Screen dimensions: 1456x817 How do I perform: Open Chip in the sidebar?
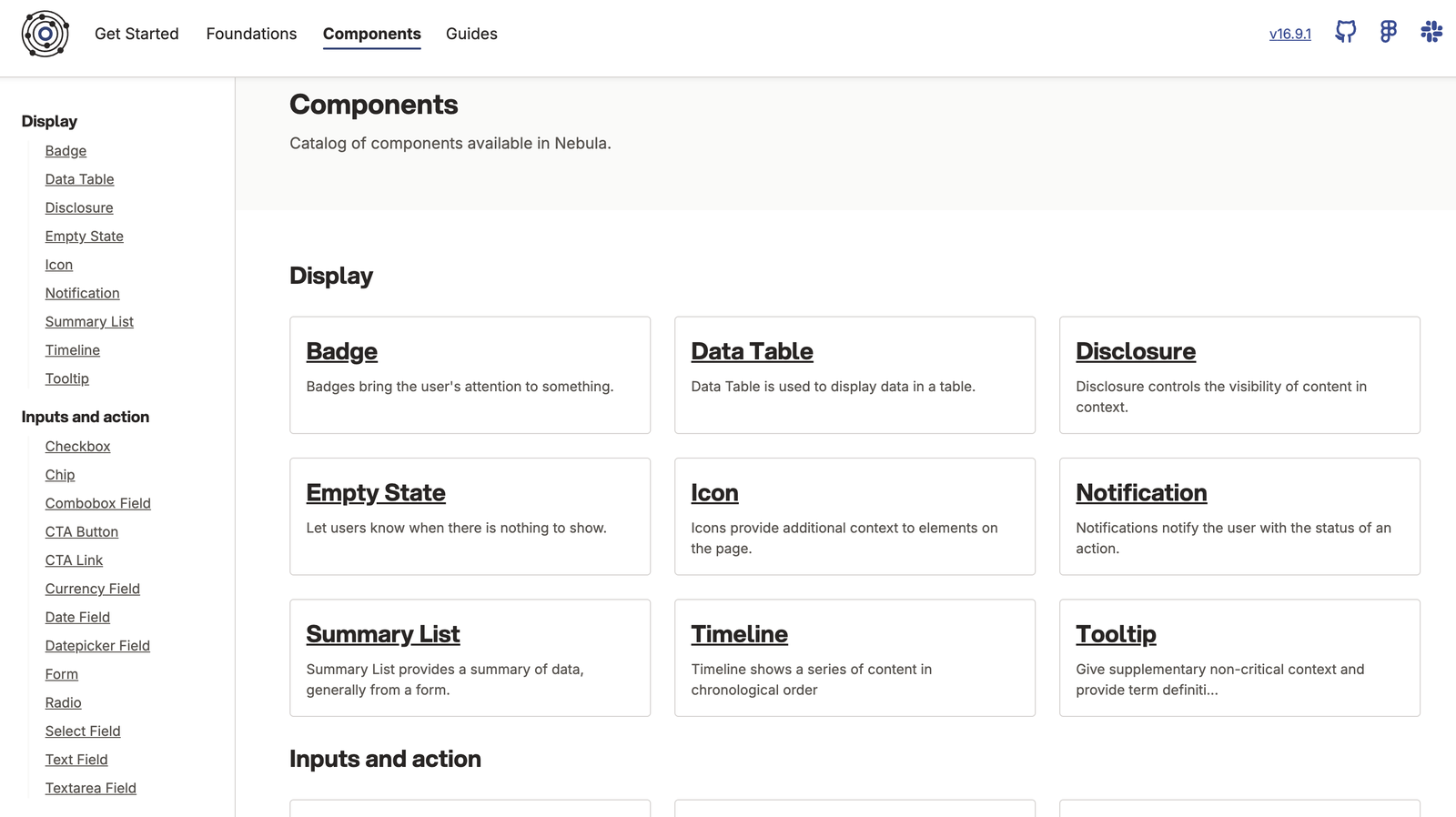(x=60, y=475)
